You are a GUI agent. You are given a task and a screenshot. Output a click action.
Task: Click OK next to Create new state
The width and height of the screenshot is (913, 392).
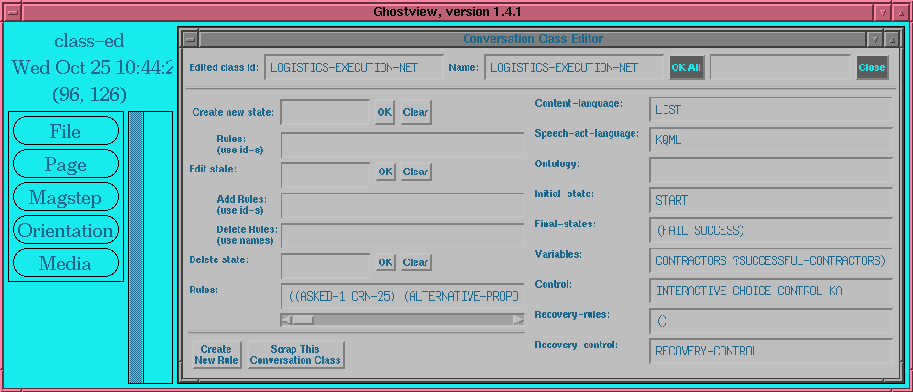click(385, 112)
